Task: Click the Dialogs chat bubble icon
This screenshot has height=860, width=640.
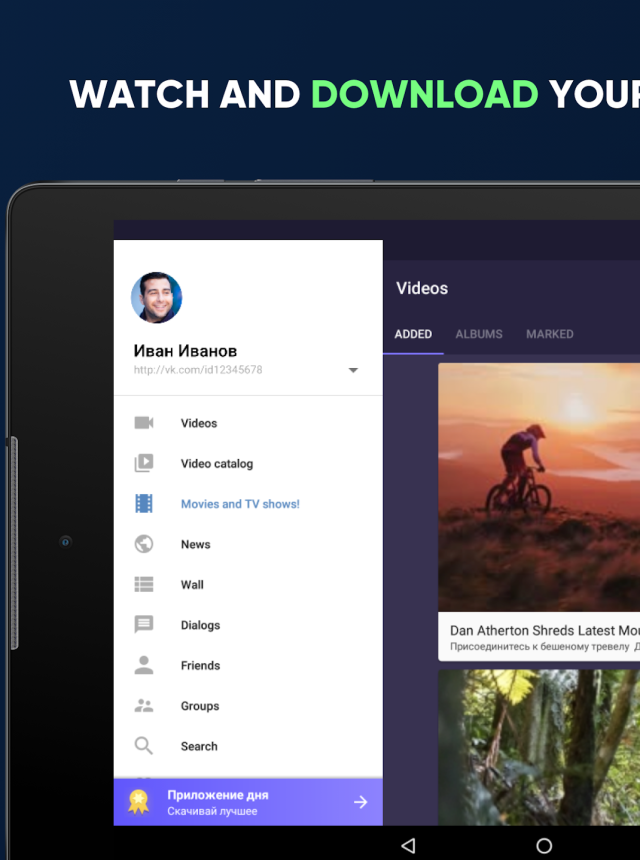Action: coord(144,625)
